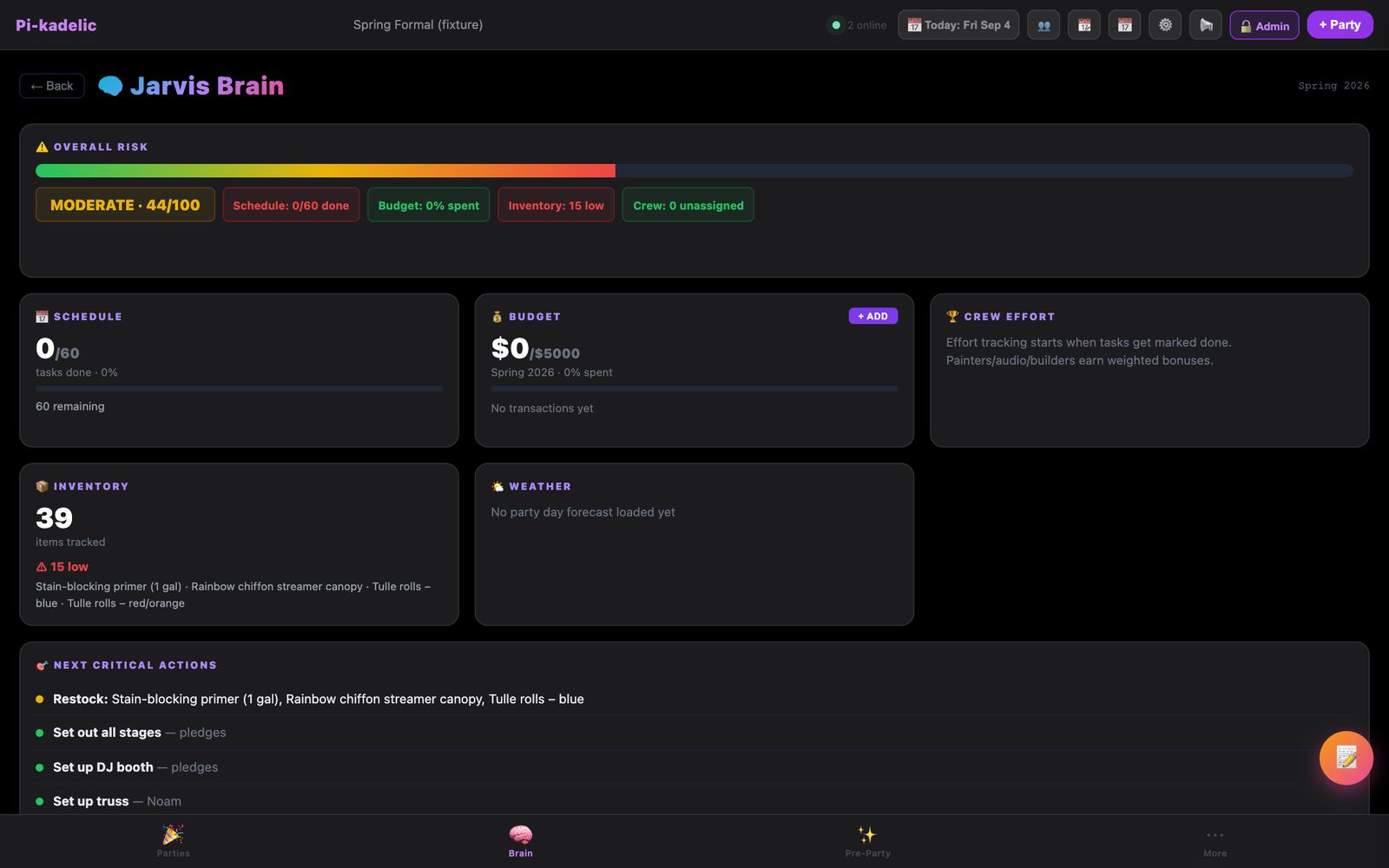Click the Weather sun-cloud icon
The image size is (1389, 868).
coord(497,487)
